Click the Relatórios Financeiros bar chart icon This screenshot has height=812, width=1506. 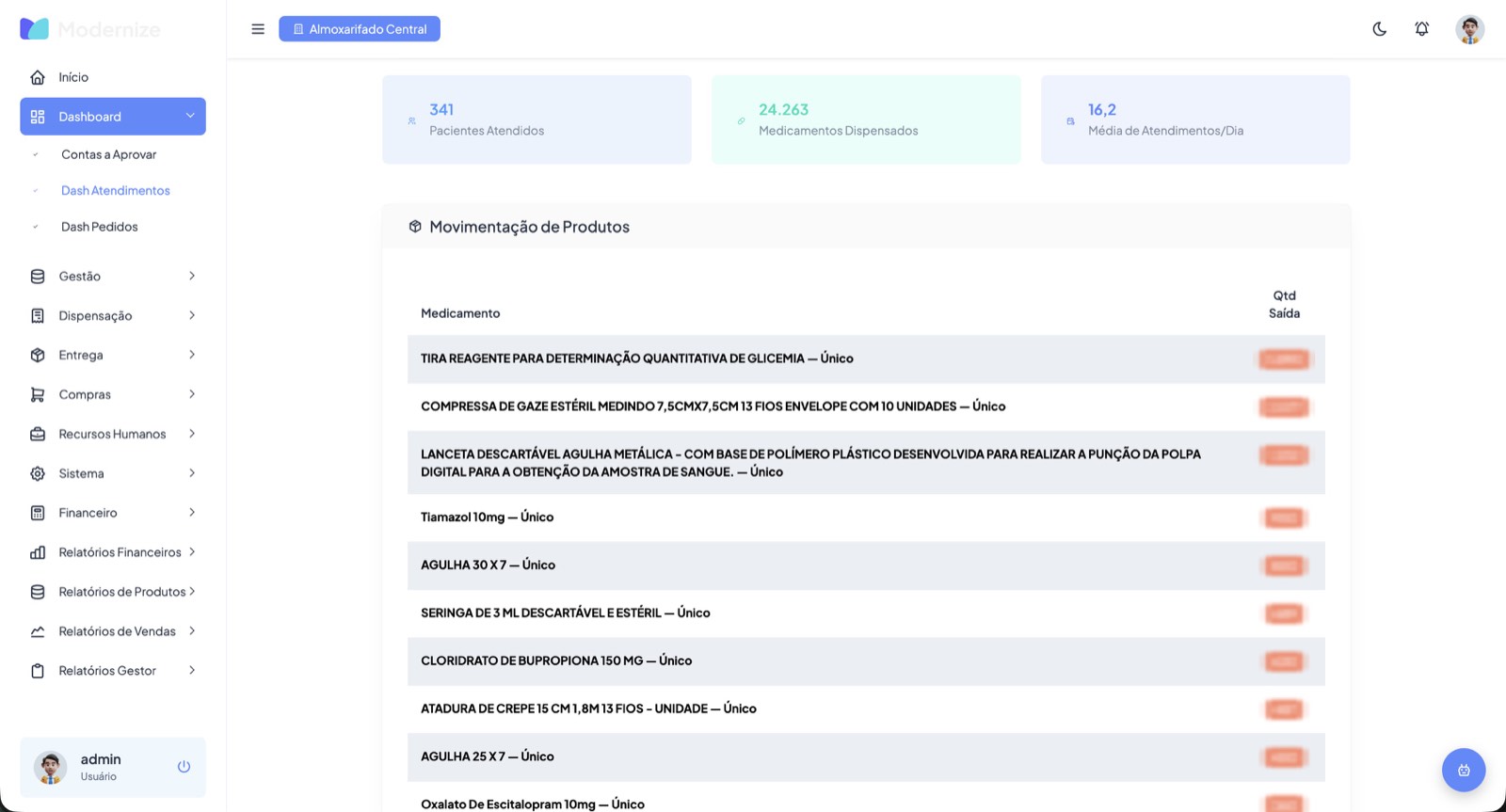click(x=38, y=553)
